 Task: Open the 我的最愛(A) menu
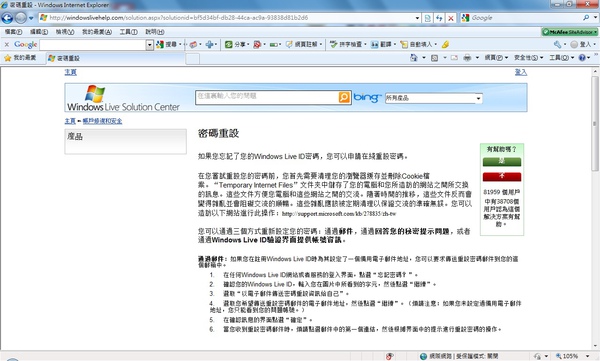(97, 32)
